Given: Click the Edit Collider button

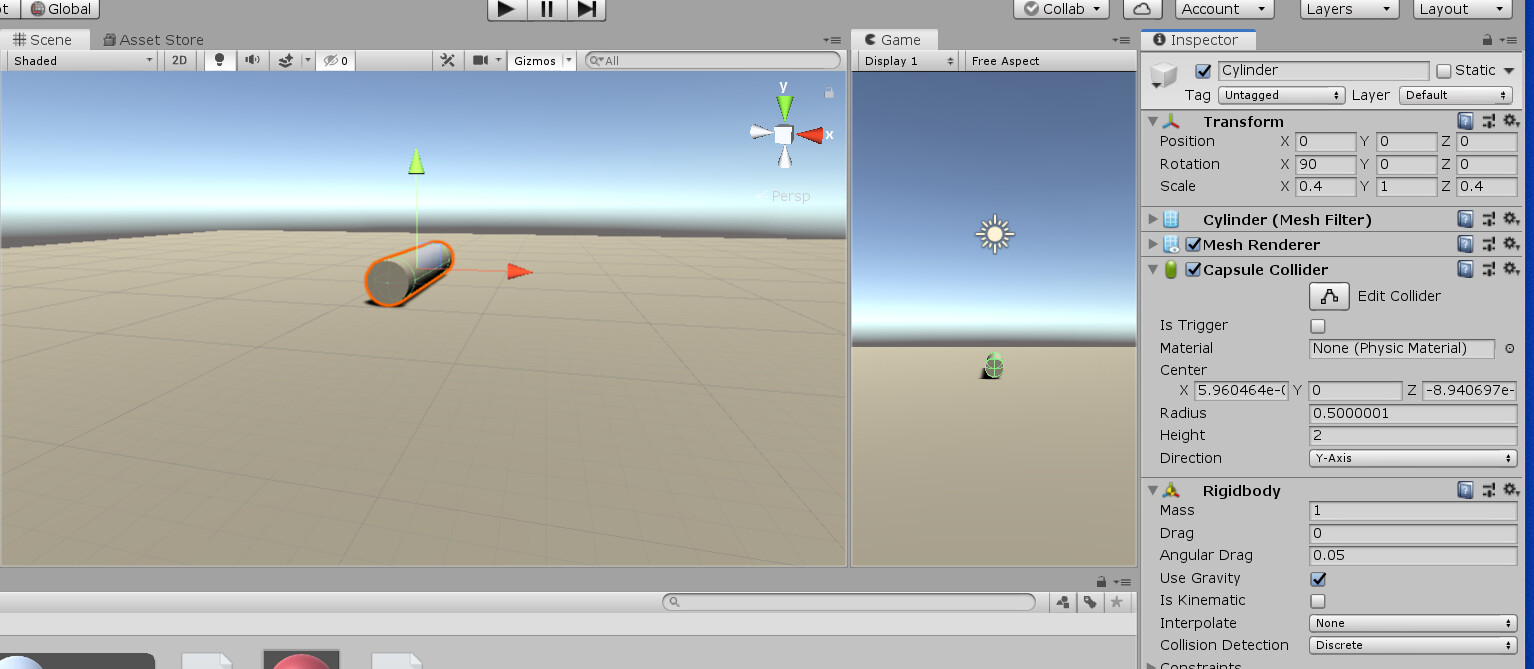Looking at the screenshot, I should click(1329, 296).
